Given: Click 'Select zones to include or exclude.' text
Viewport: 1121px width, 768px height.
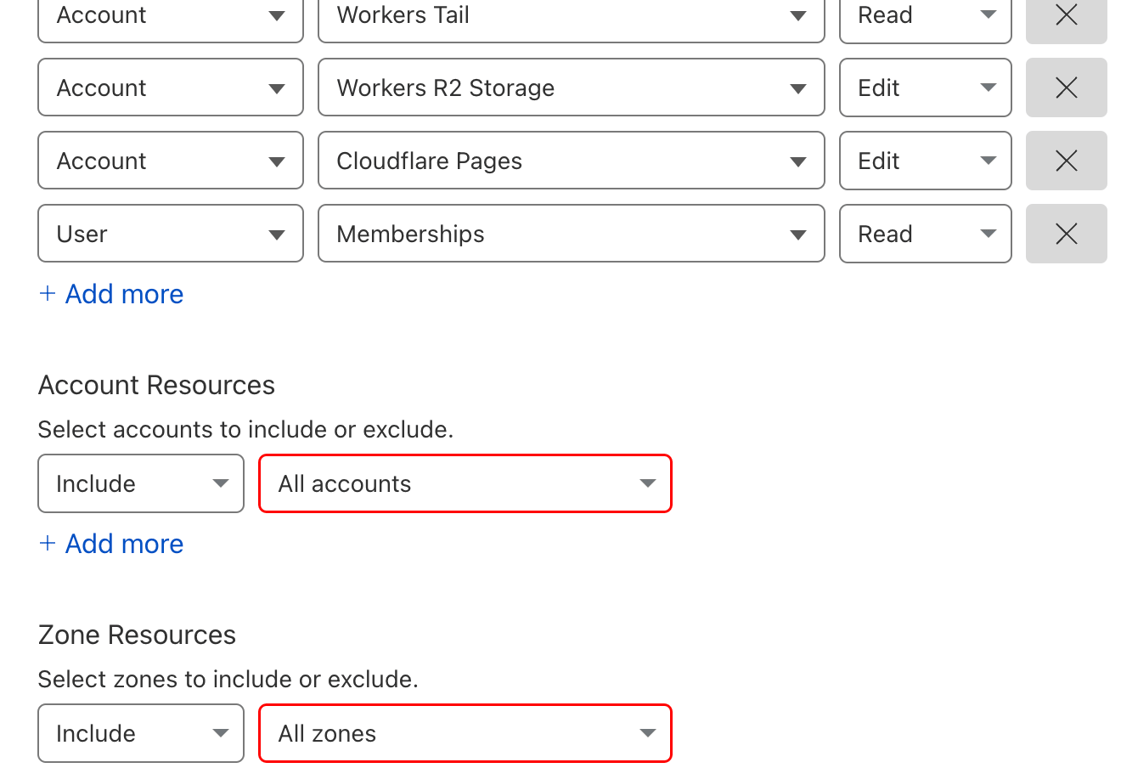Looking at the screenshot, I should tap(228, 679).
